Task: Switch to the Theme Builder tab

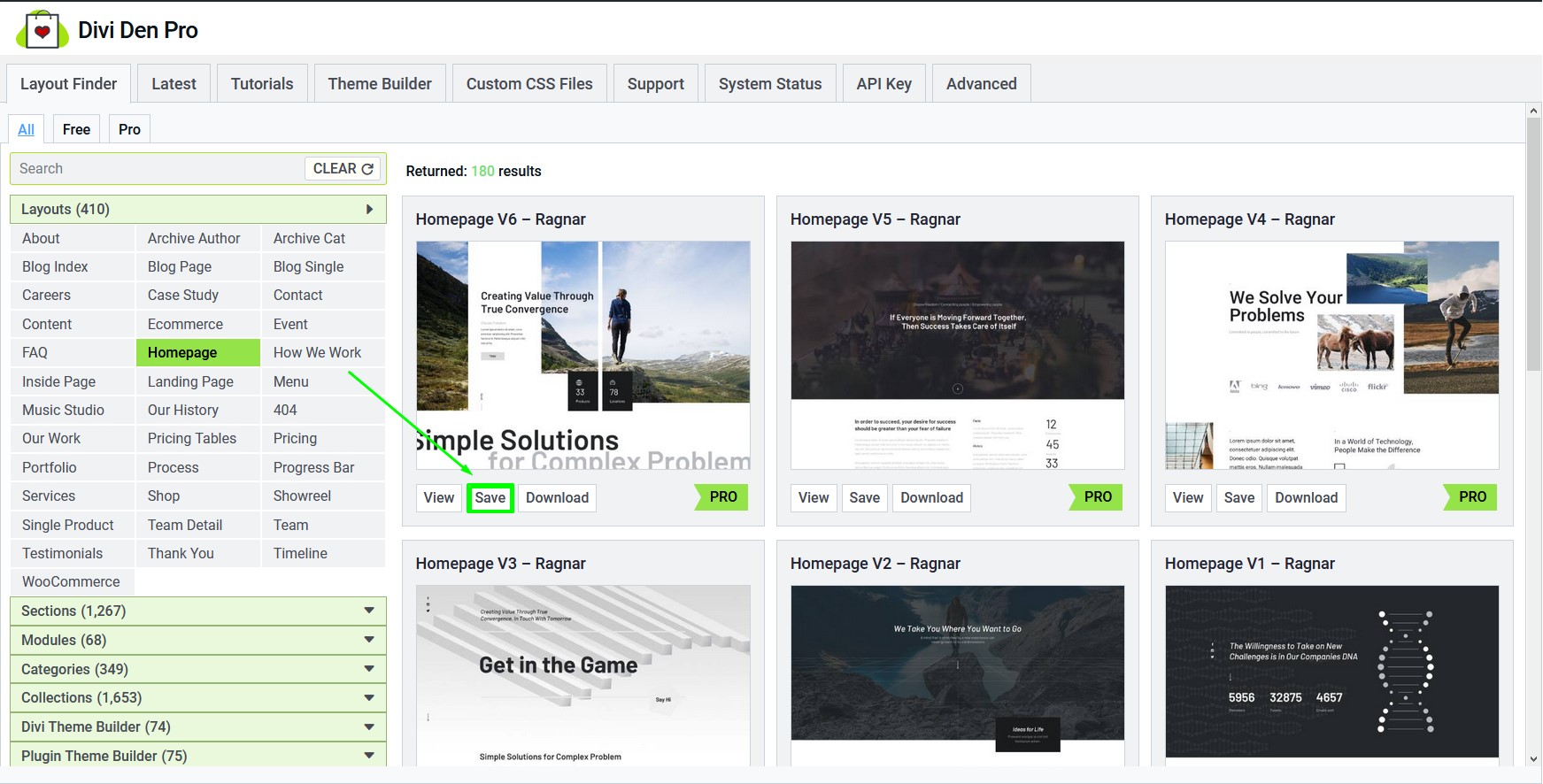Action: (x=380, y=84)
